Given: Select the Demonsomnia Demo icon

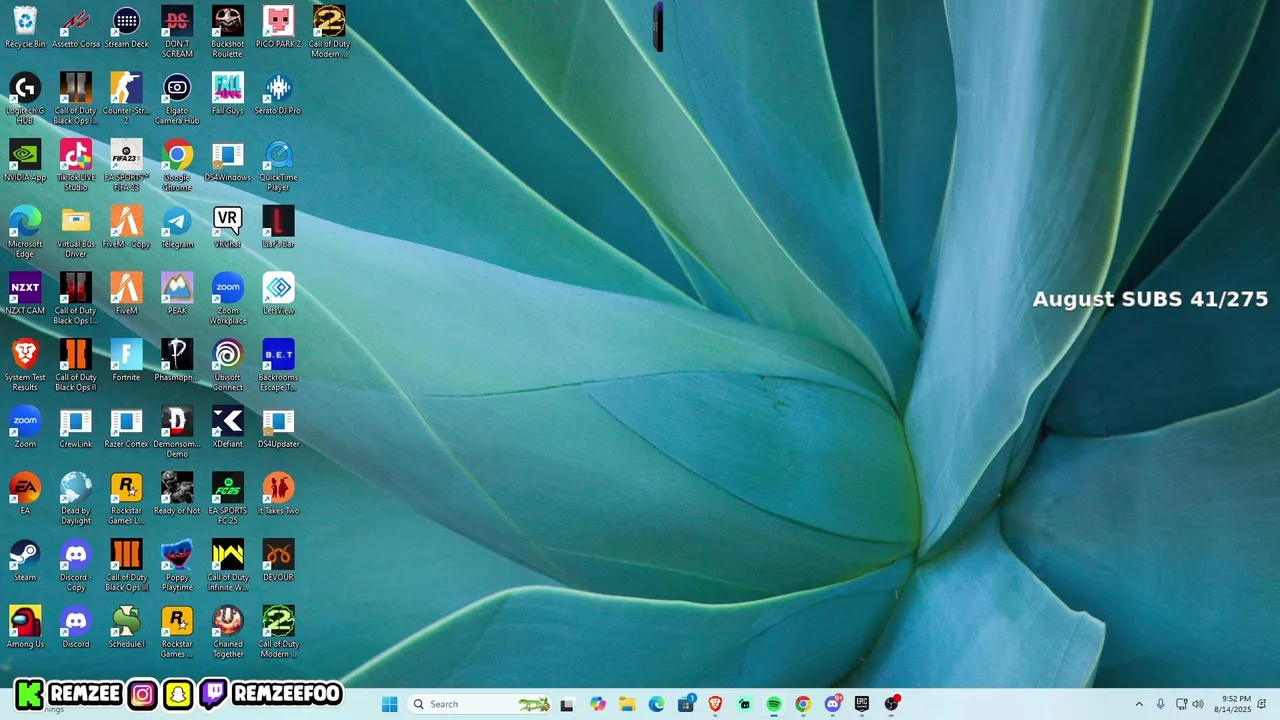Looking at the screenshot, I should pyautogui.click(x=177, y=432).
